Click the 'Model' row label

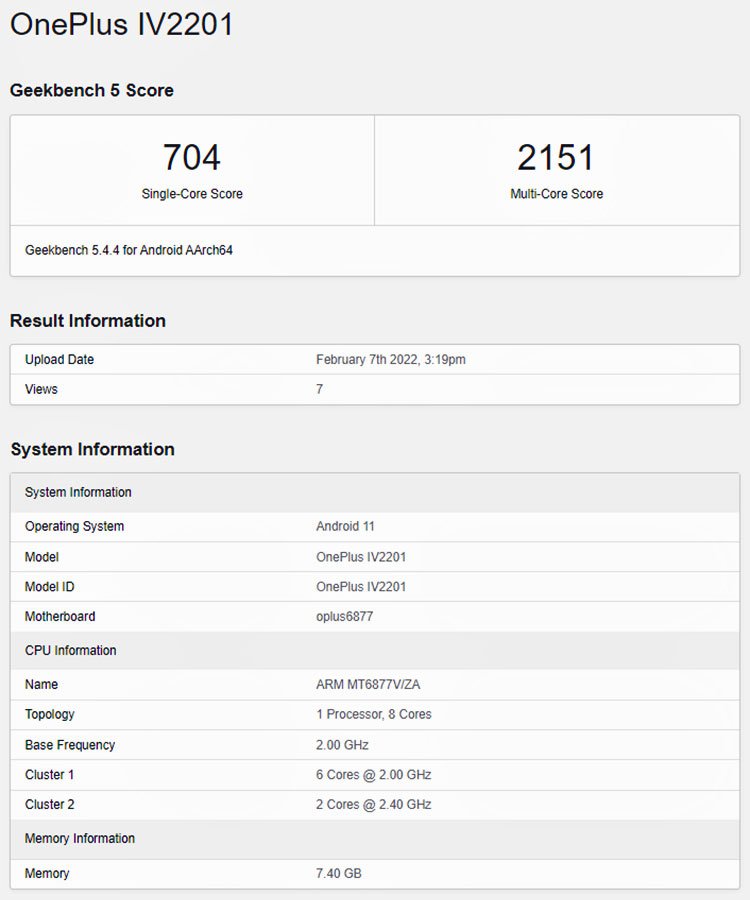[42, 557]
